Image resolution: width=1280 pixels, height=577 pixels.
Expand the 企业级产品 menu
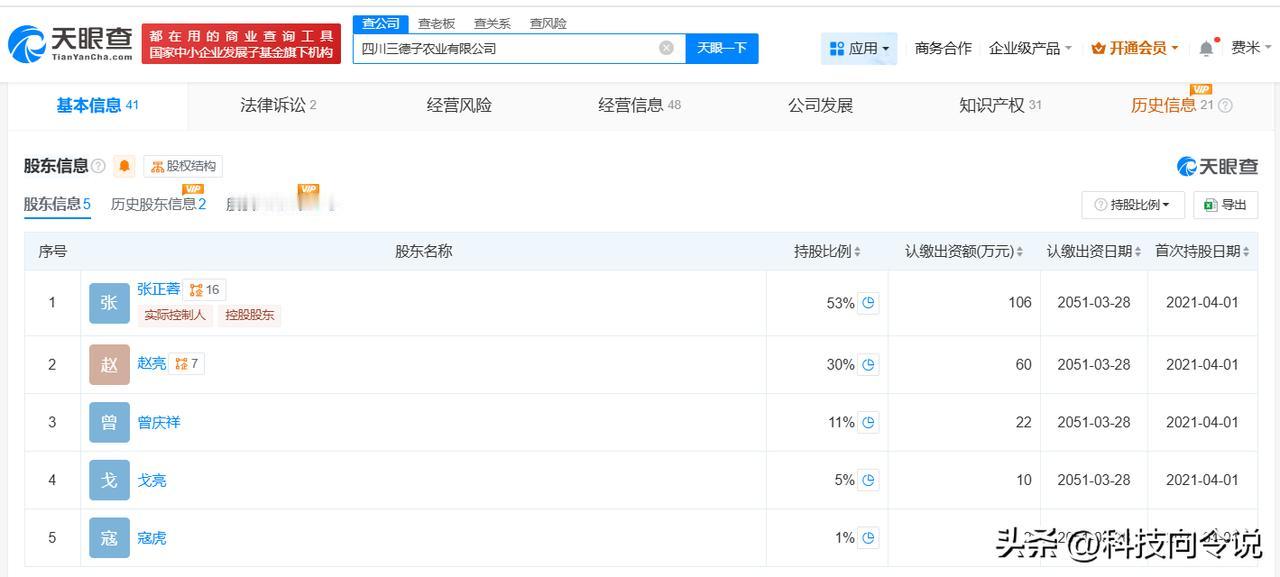pos(1030,48)
